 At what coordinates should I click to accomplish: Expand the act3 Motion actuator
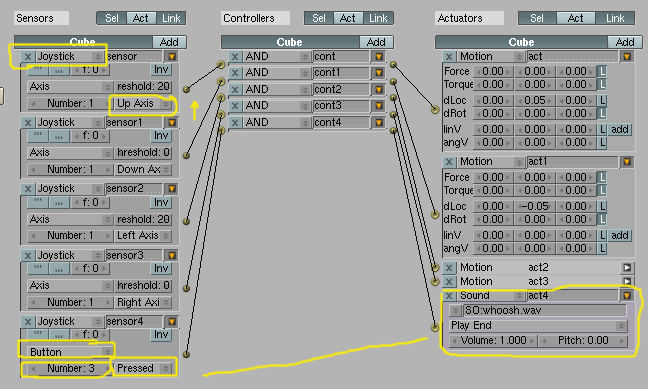tap(627, 282)
